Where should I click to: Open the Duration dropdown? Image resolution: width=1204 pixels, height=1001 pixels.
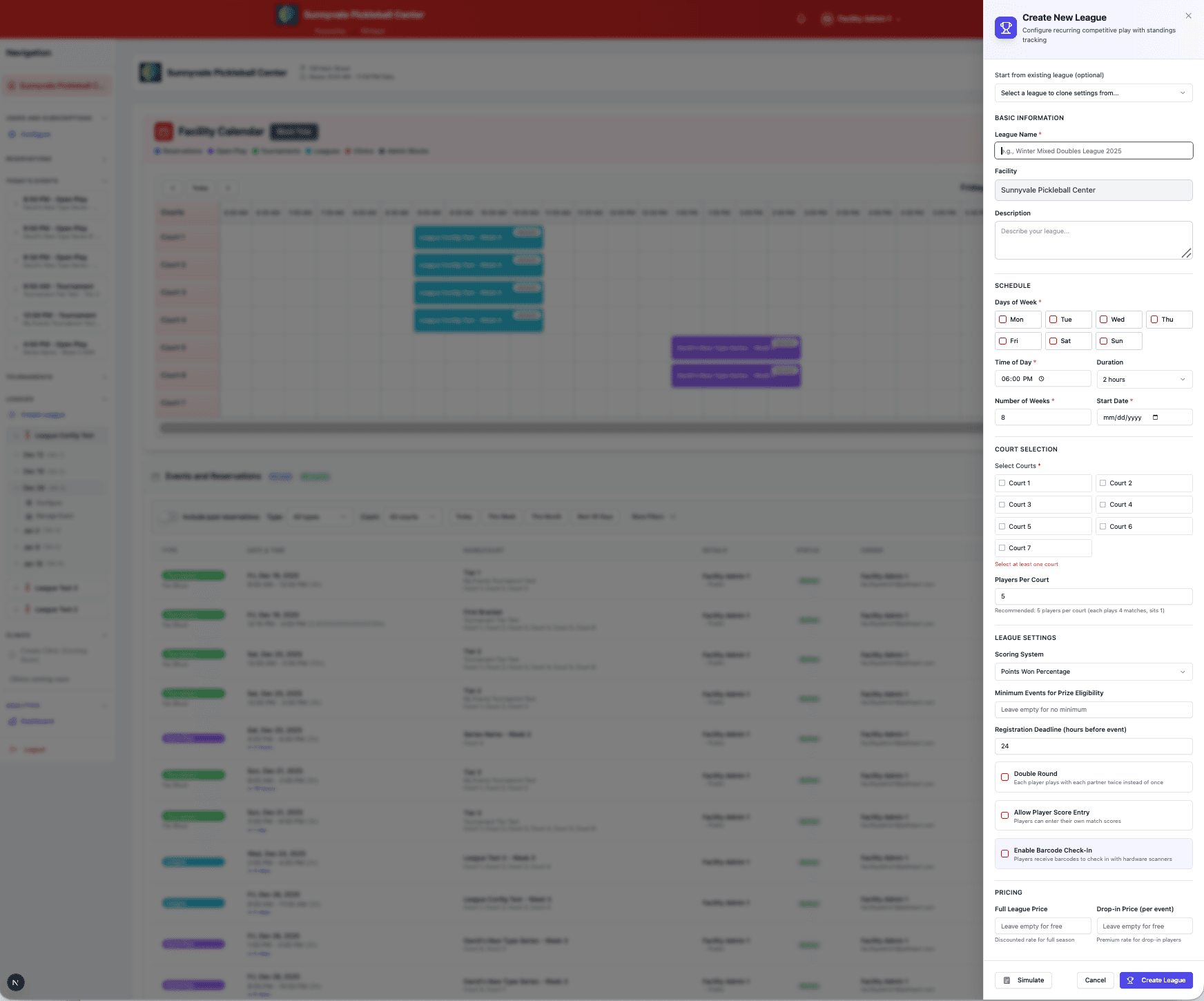point(1144,380)
